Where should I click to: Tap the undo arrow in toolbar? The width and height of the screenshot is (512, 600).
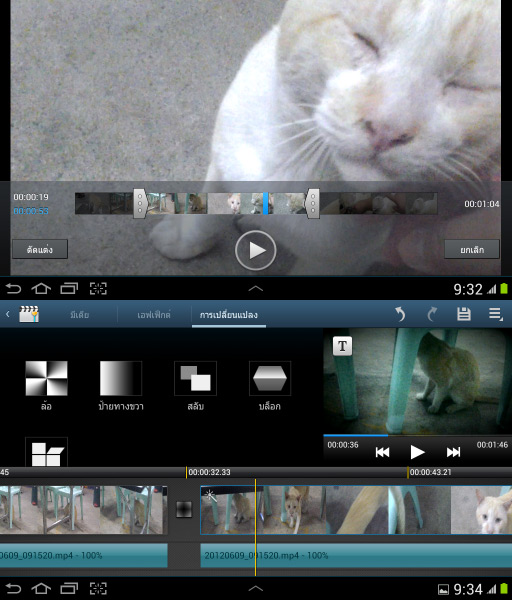coord(400,314)
